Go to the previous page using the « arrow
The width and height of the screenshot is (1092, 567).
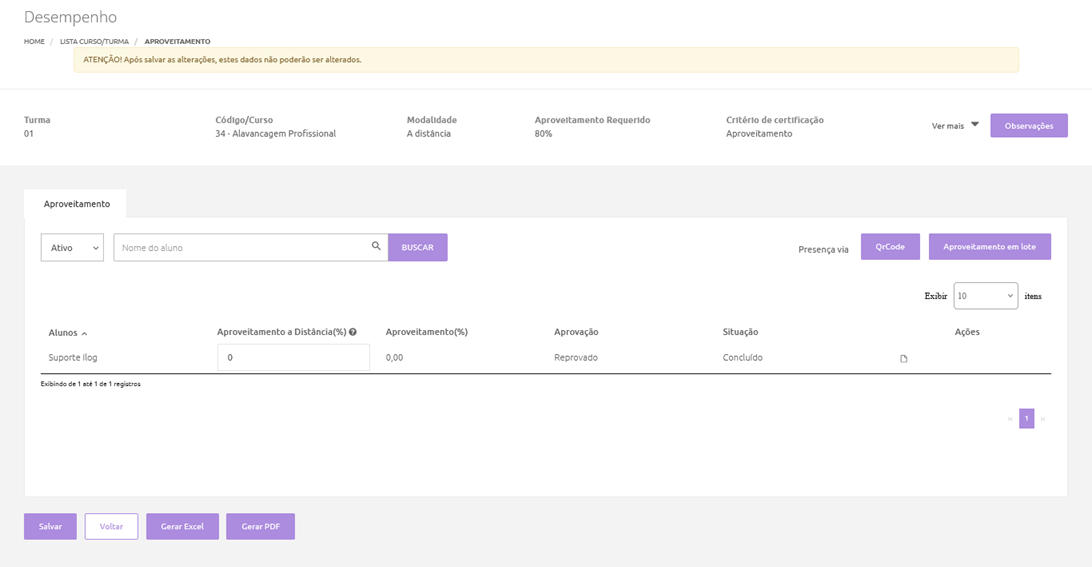click(x=1010, y=419)
